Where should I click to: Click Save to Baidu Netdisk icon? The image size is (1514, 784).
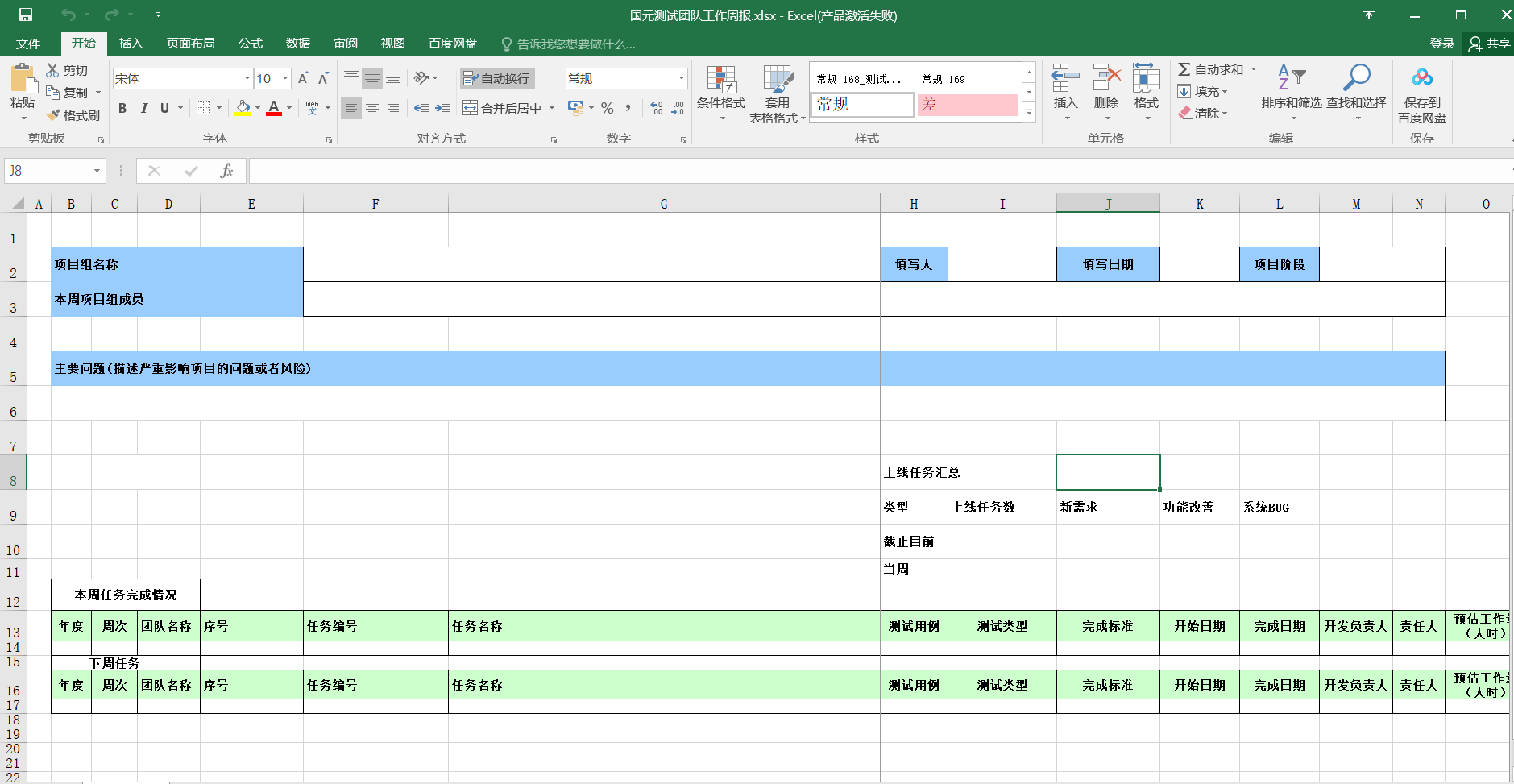[1421, 78]
